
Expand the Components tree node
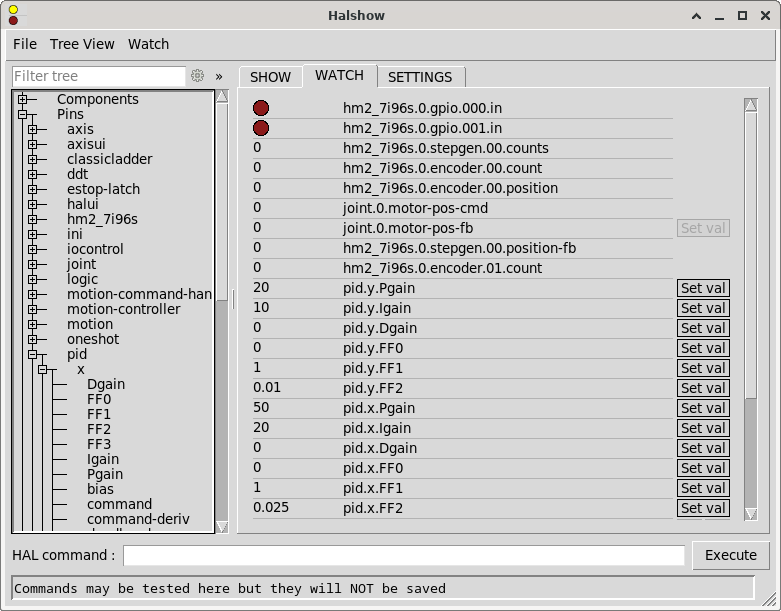(22, 99)
